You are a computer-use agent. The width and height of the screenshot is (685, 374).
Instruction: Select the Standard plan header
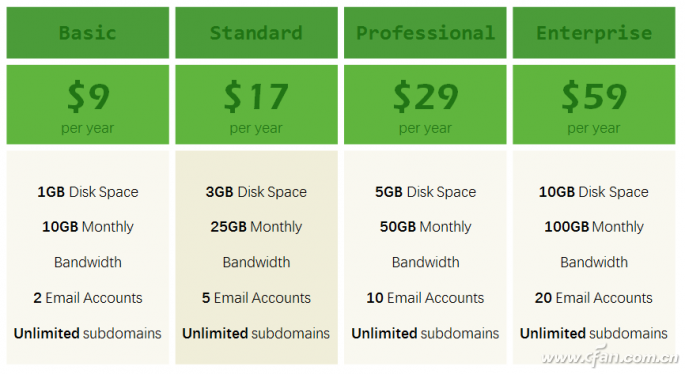click(256, 33)
